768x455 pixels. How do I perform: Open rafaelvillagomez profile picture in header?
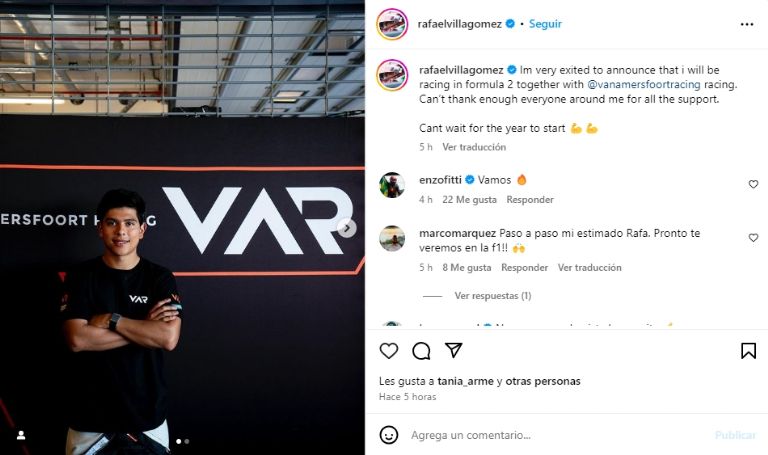coord(392,24)
